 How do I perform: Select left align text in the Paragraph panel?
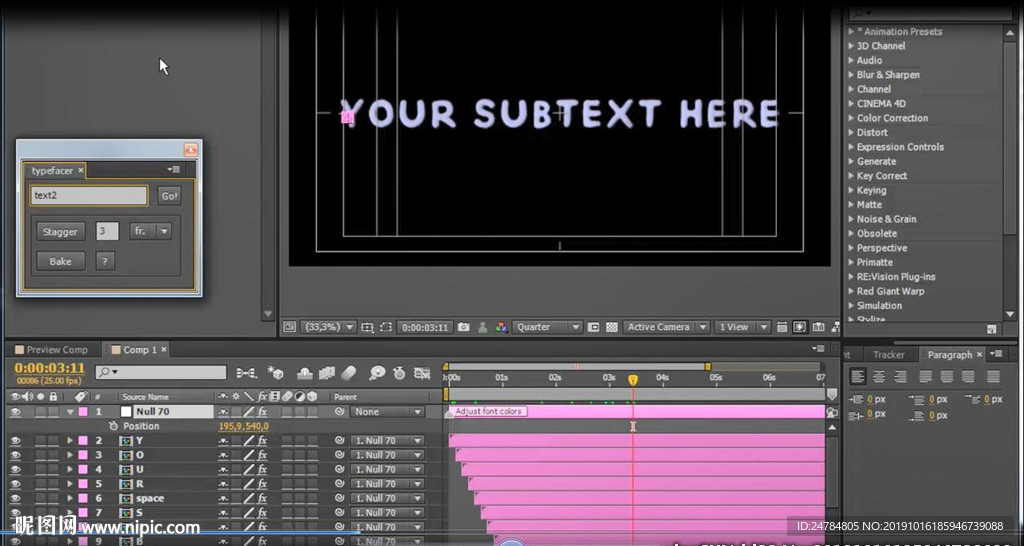tap(857, 377)
